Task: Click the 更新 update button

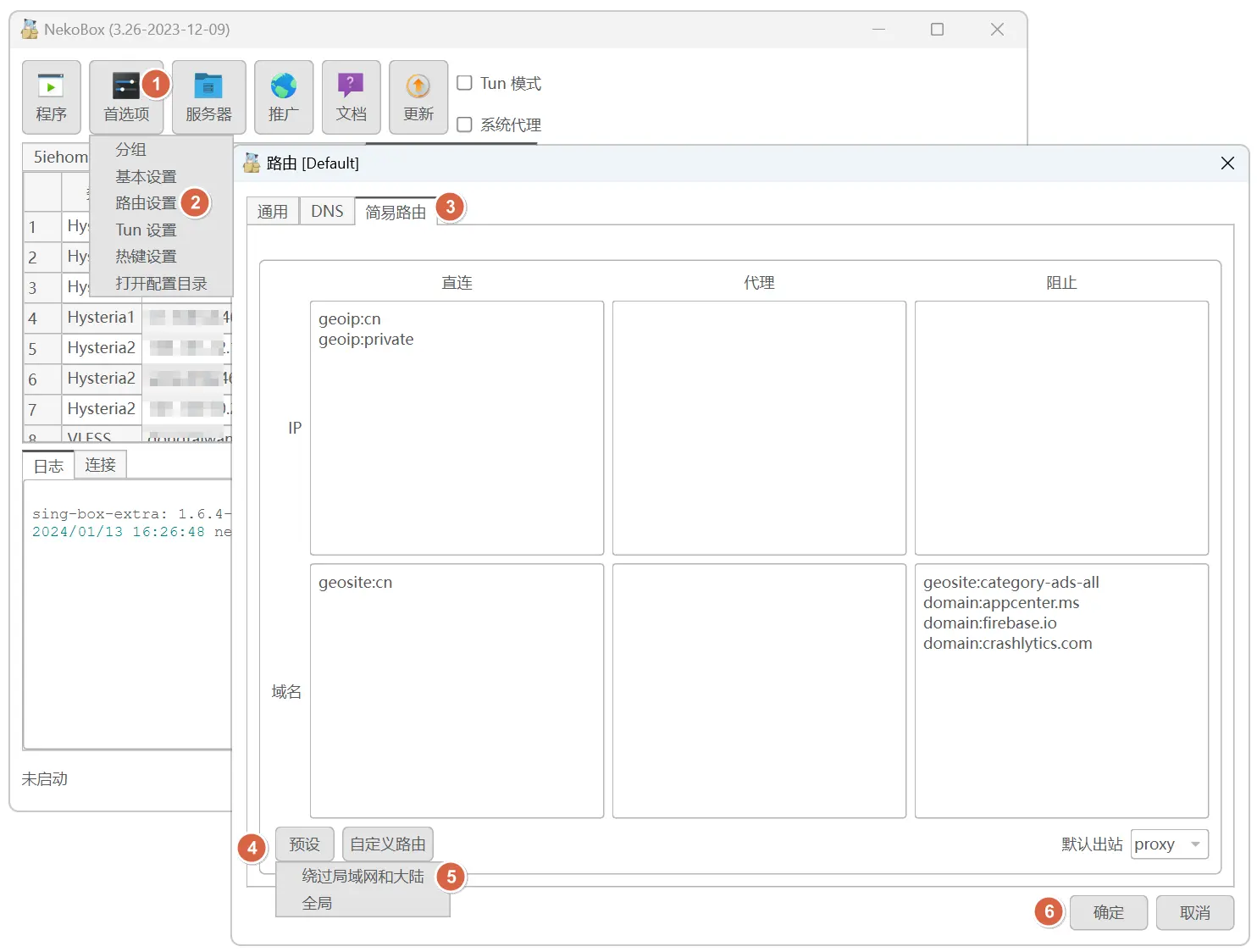Action: click(418, 97)
